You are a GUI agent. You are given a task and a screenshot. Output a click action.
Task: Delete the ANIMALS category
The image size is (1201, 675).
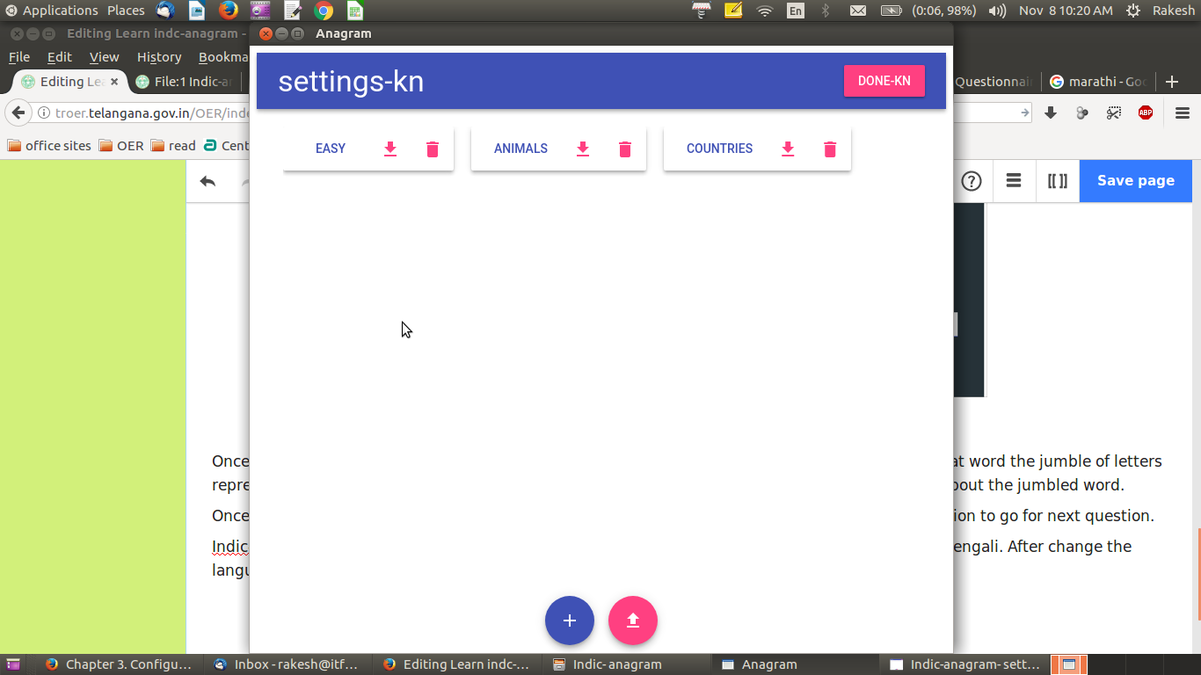tap(624, 148)
